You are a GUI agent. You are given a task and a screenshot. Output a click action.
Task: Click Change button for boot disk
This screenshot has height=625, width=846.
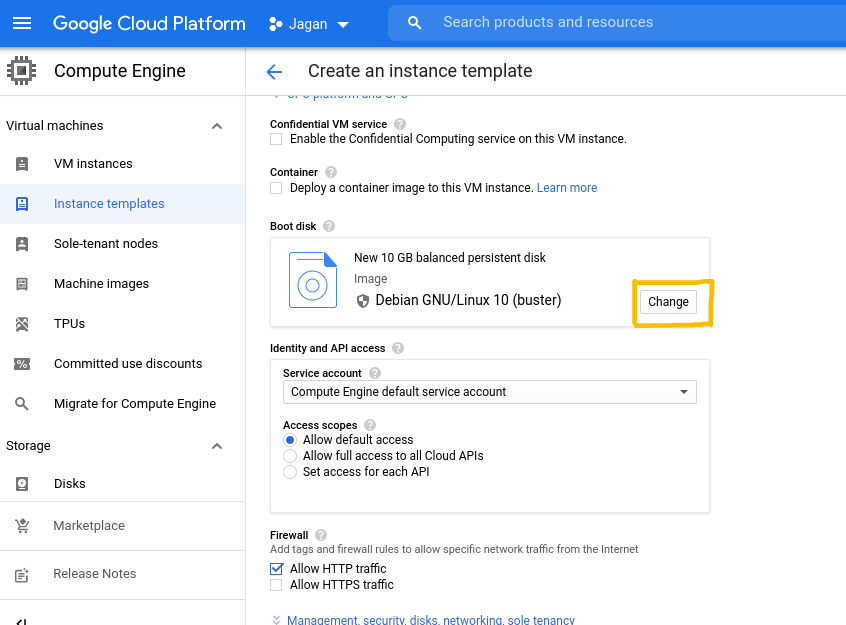(x=668, y=302)
